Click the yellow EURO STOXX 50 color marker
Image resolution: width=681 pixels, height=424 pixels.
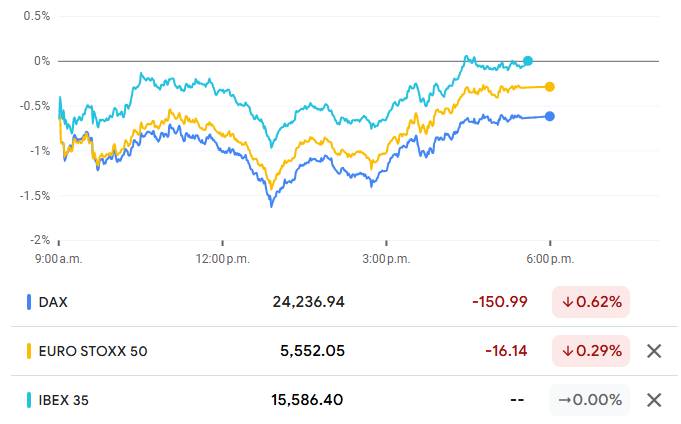(29, 351)
